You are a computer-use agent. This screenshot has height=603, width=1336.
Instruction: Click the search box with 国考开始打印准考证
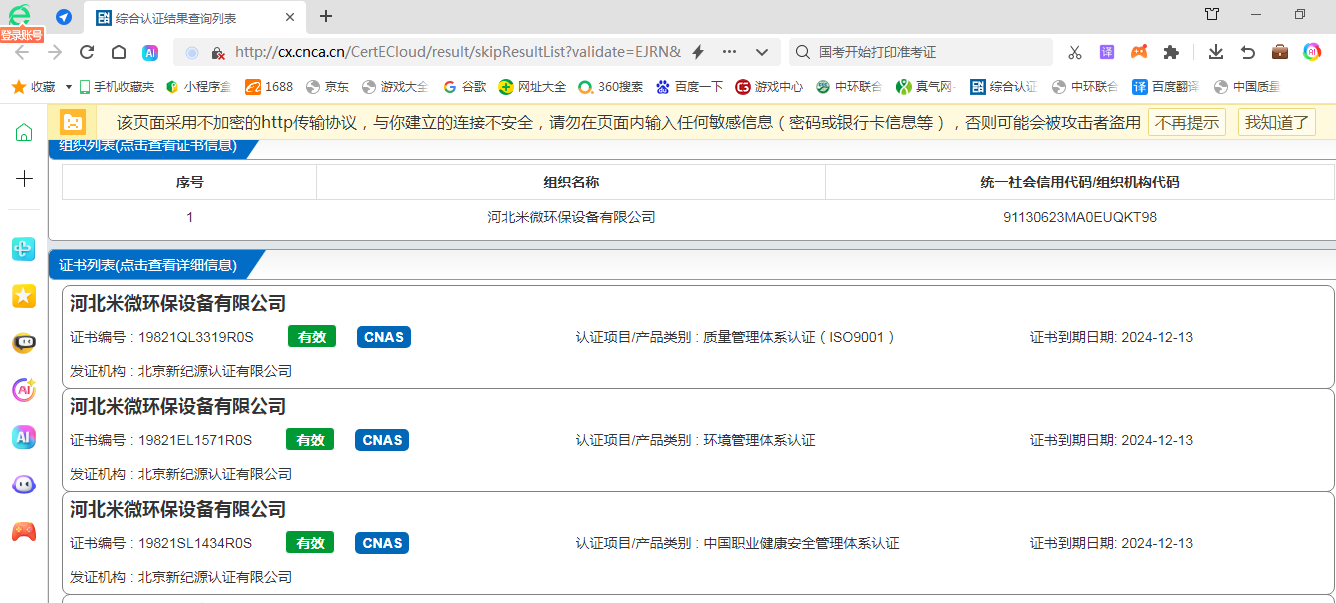920,52
